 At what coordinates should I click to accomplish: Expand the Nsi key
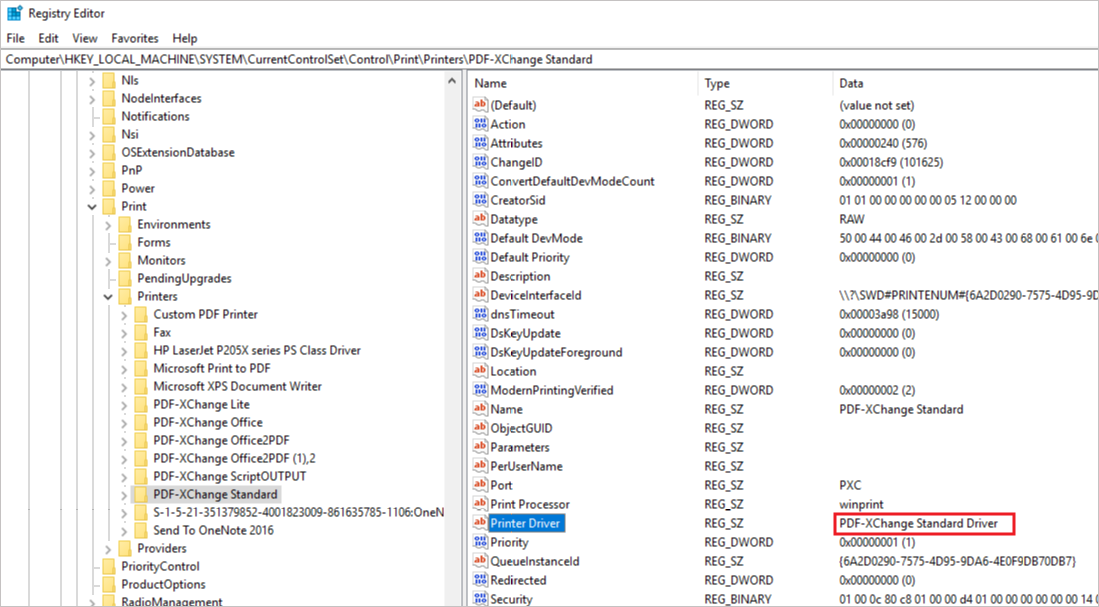tap(92, 135)
